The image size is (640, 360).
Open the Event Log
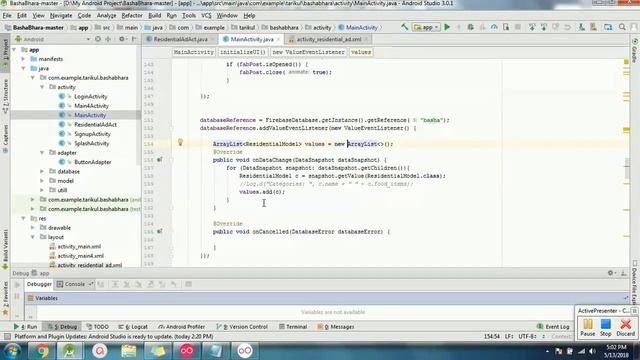click(553, 327)
